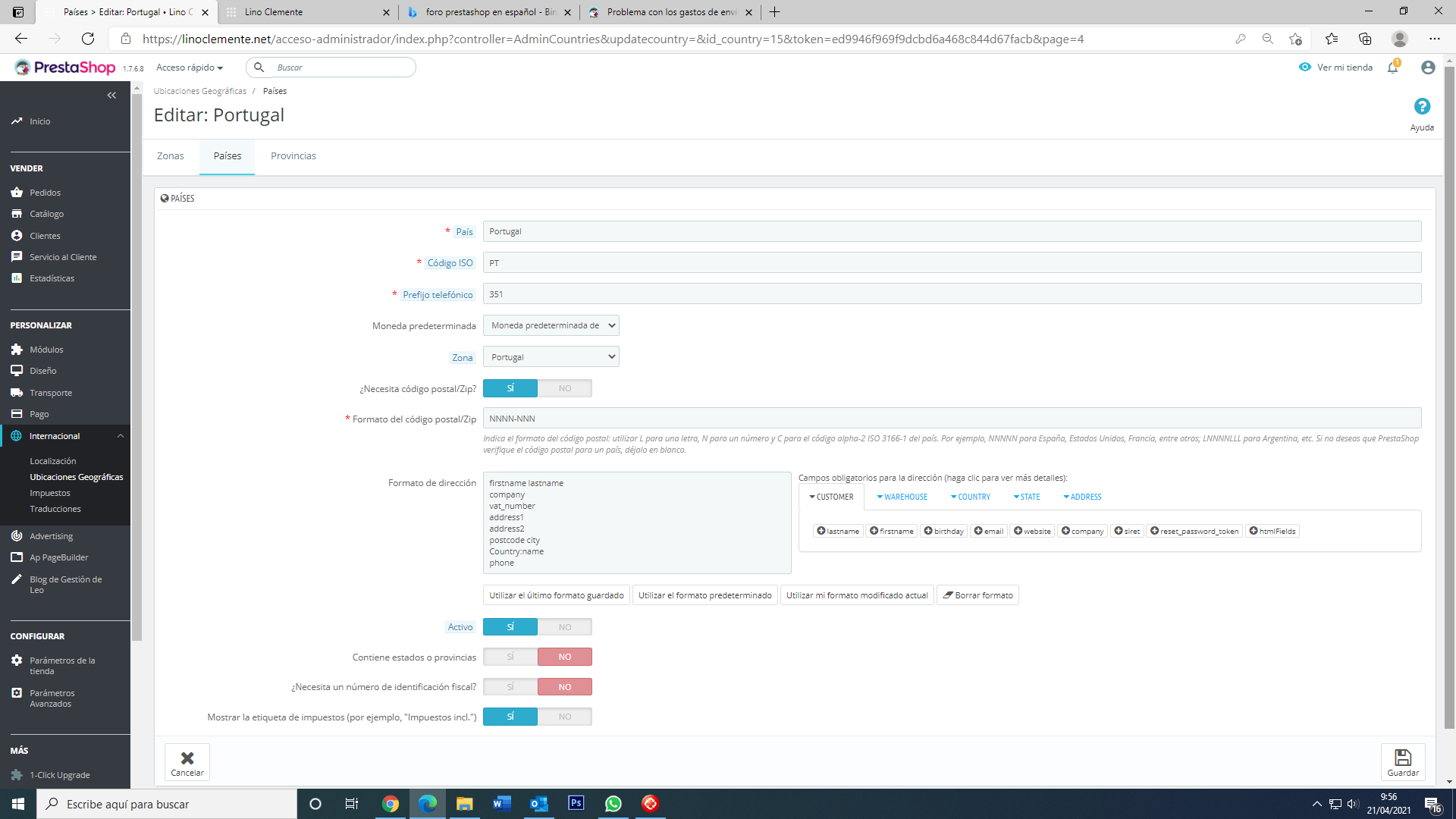Select the WAREHOUSE address fields tab

pos(902,497)
